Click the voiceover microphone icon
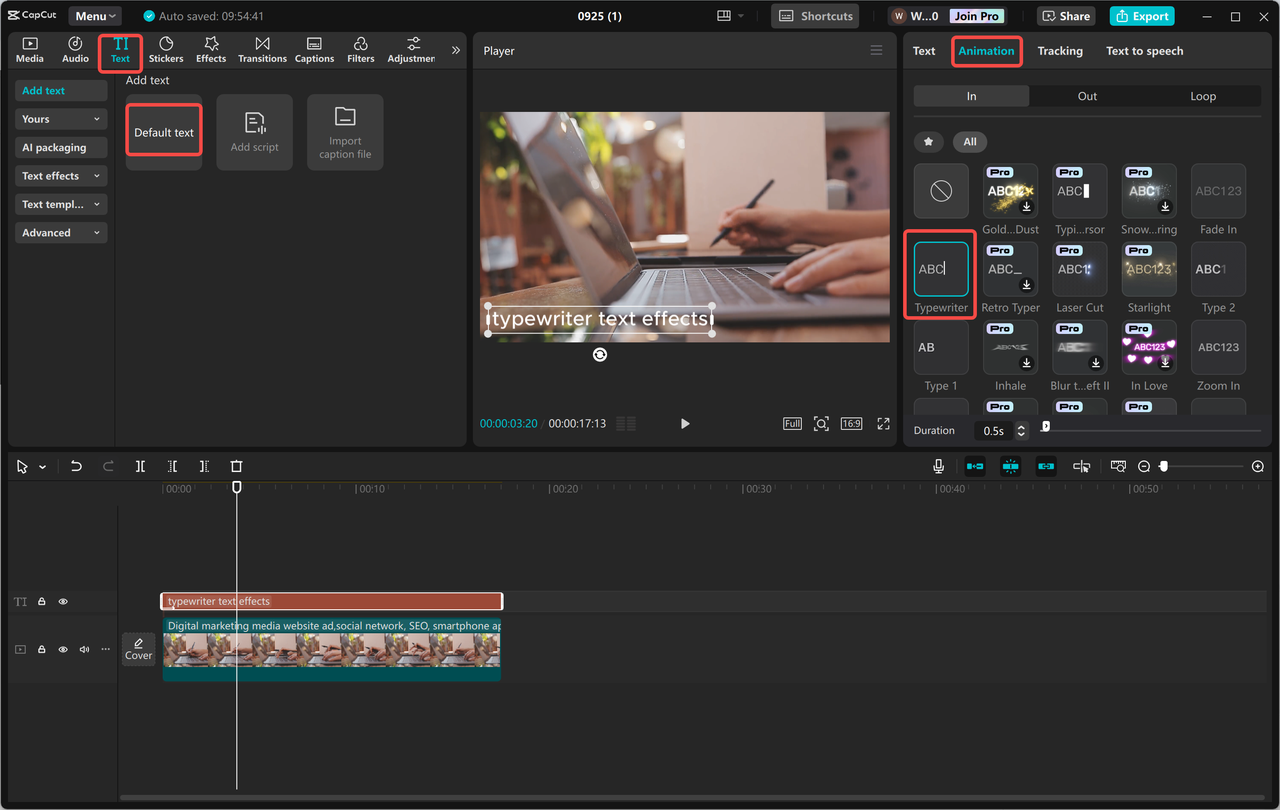The width and height of the screenshot is (1280, 810). tap(938, 465)
